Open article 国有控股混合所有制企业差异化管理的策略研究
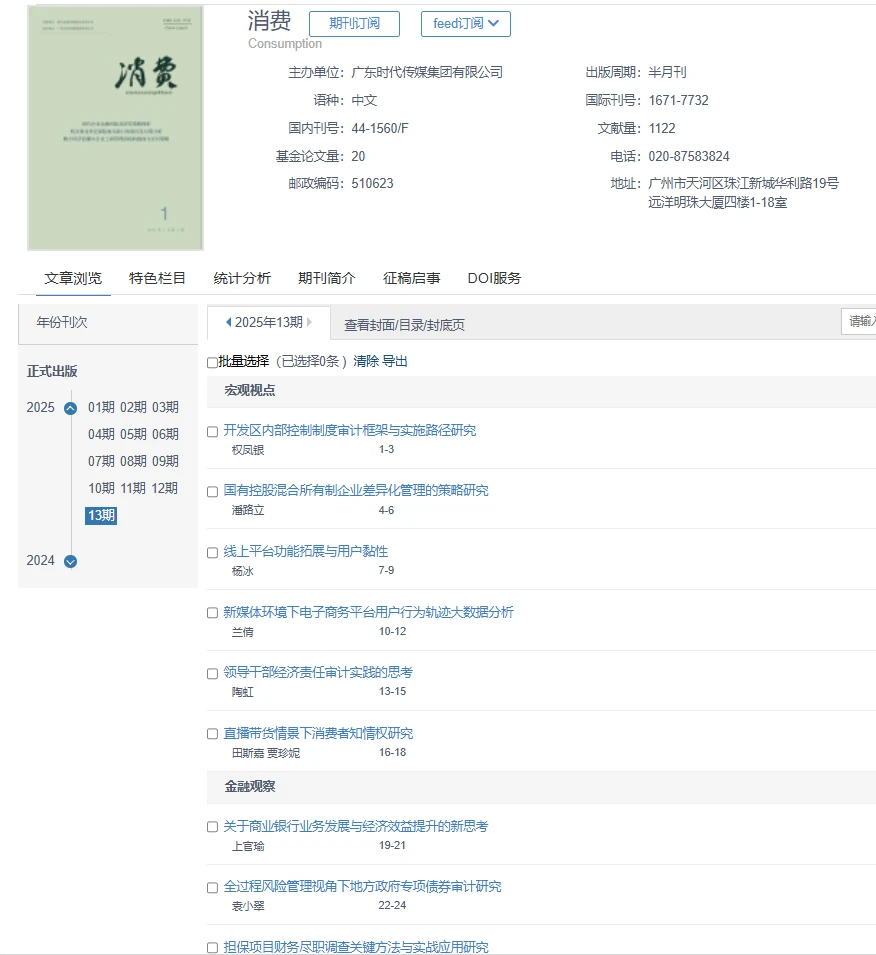The width and height of the screenshot is (876, 955). pos(356,490)
